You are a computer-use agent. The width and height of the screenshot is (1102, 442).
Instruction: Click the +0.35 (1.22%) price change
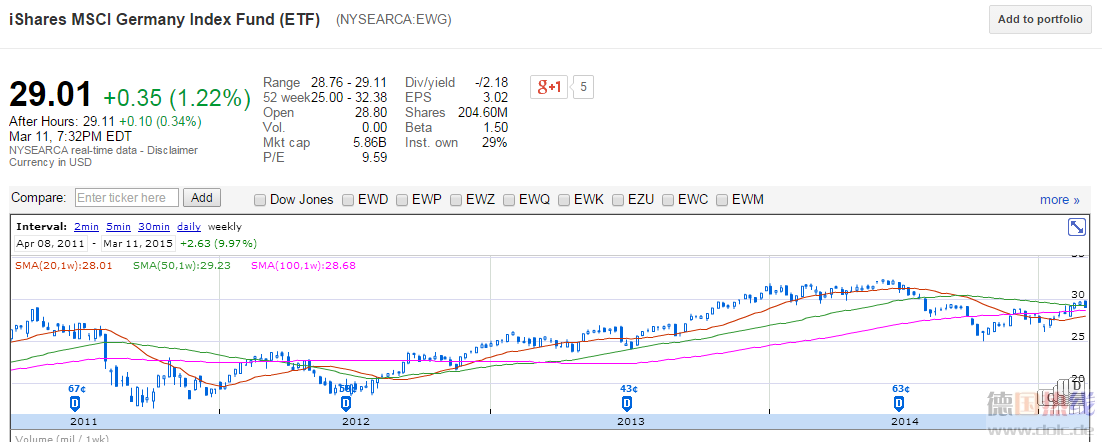pyautogui.click(x=177, y=97)
